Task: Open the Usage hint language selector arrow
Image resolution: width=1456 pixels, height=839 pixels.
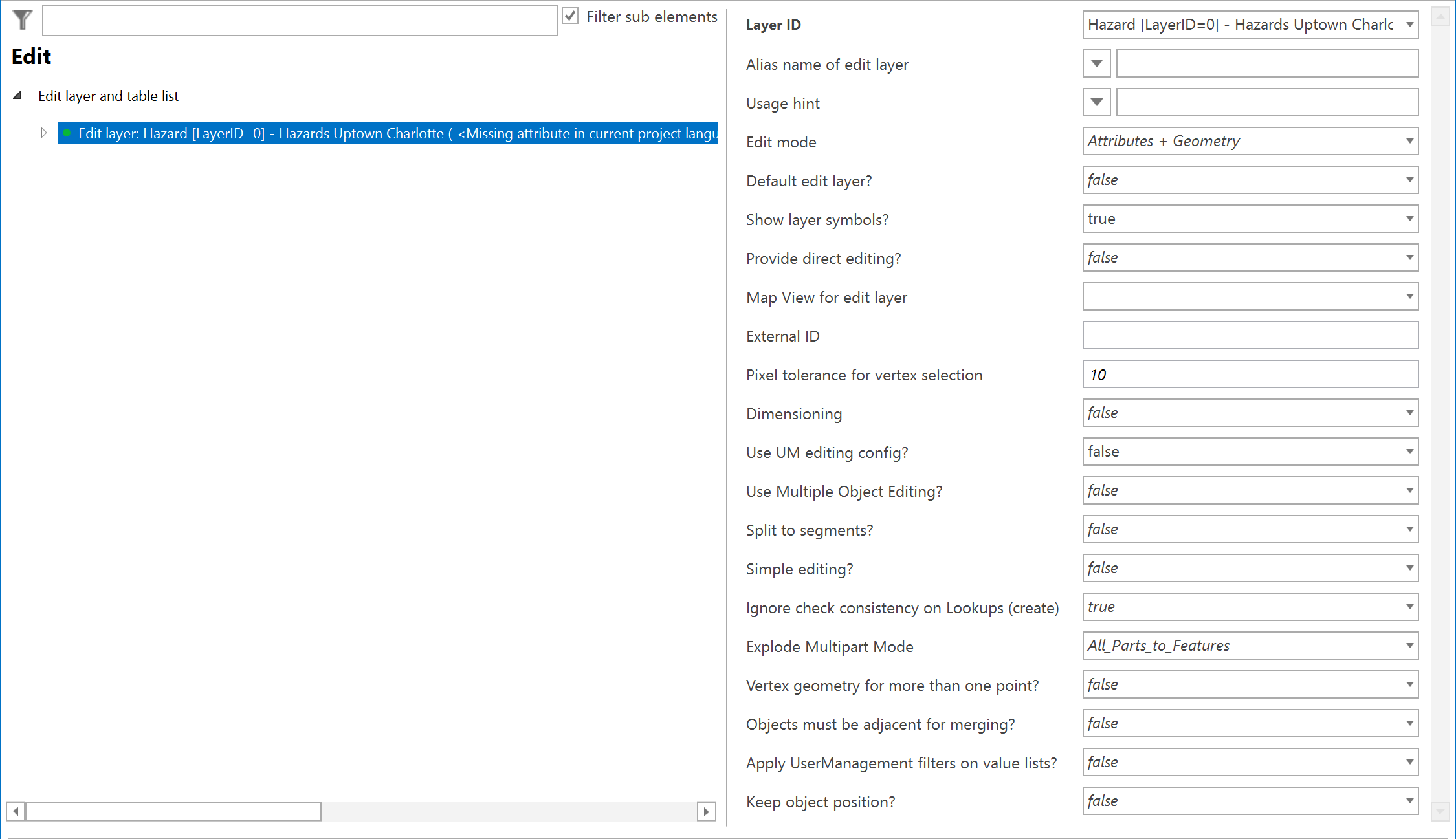Action: pos(1096,102)
